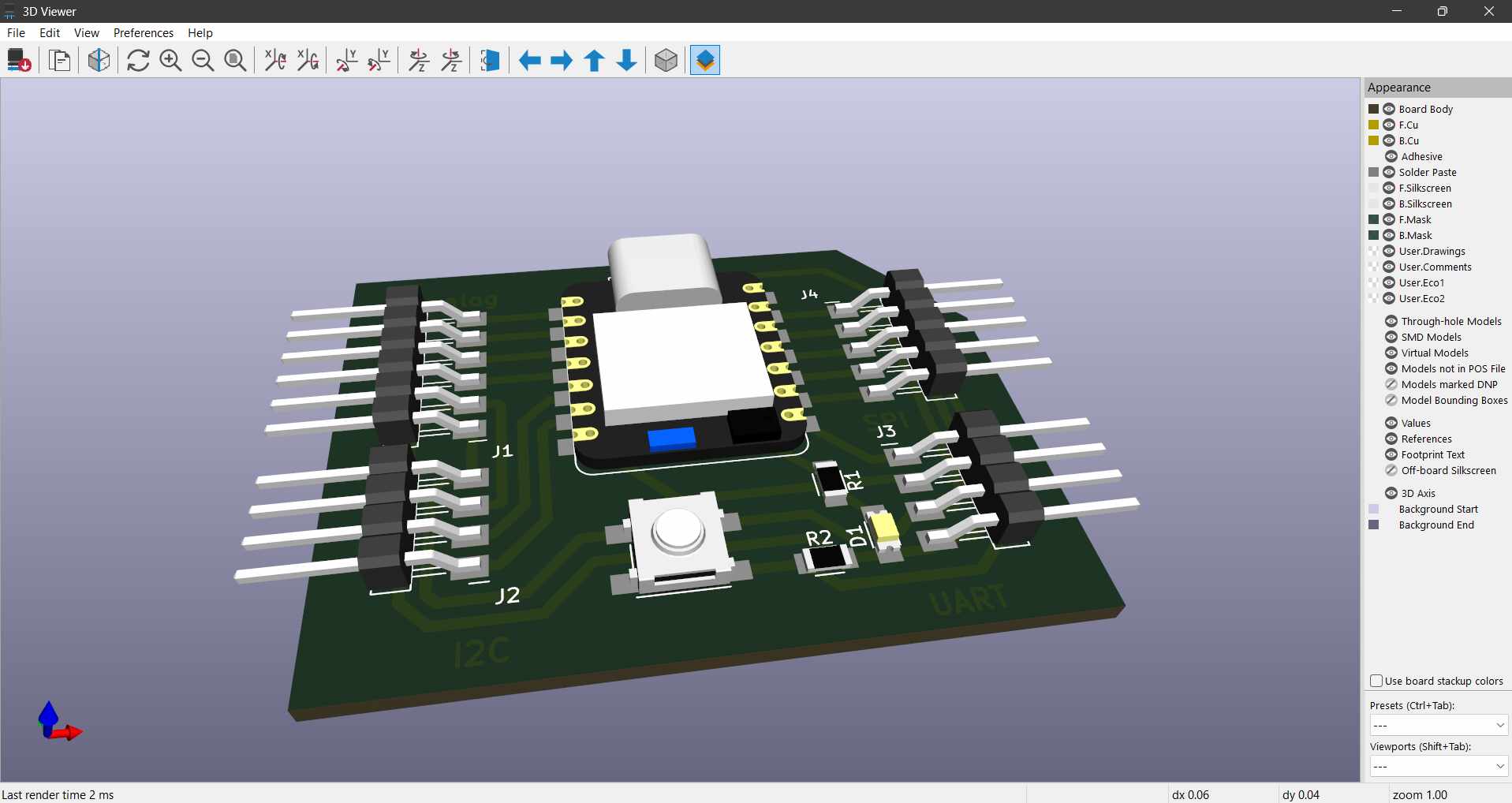This screenshot has height=803, width=1512.
Task: Rotate the board around Z axis
Action: click(417, 60)
